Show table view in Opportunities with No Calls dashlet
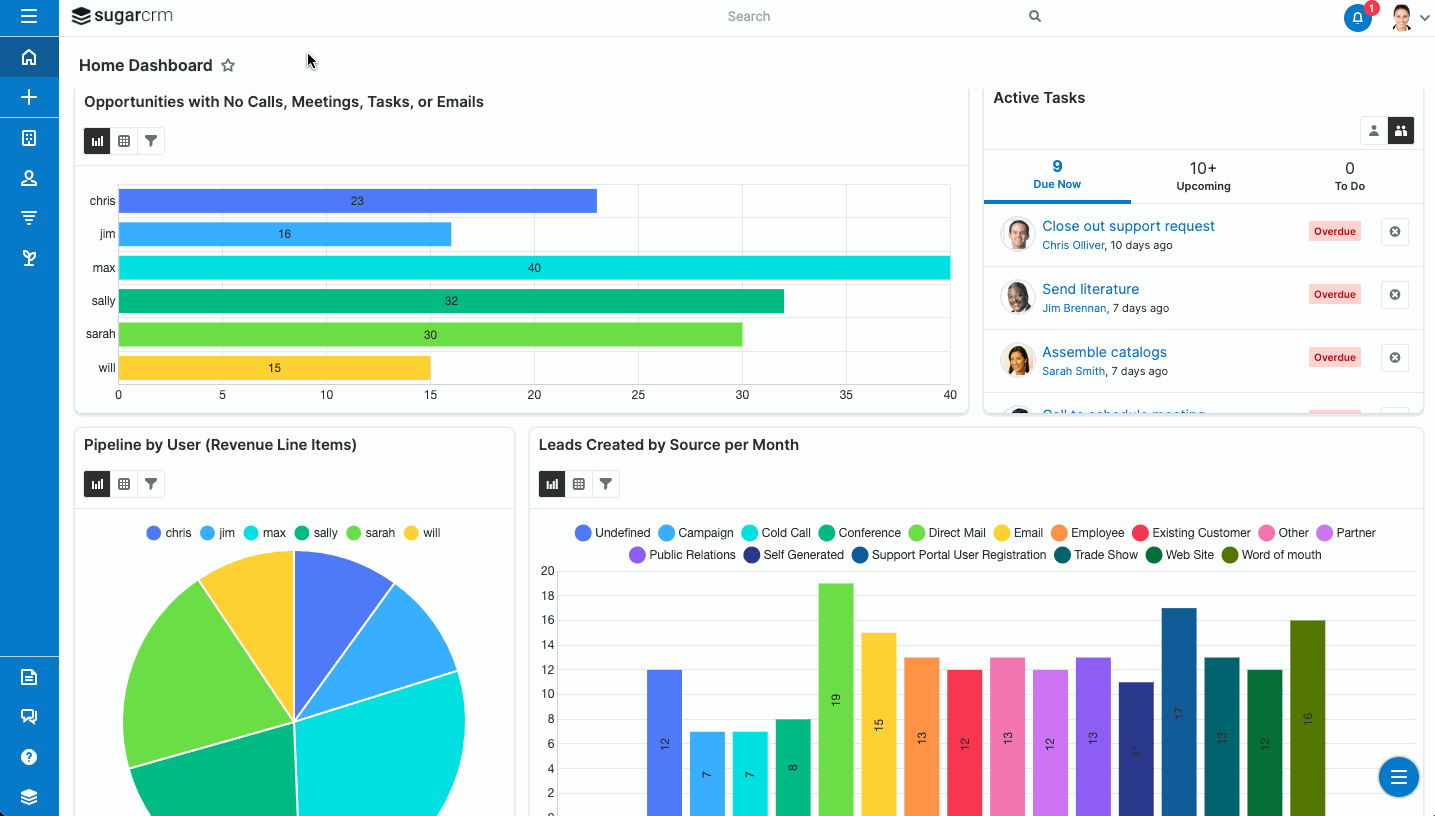Screen dimensions: 1435x816 [124, 141]
